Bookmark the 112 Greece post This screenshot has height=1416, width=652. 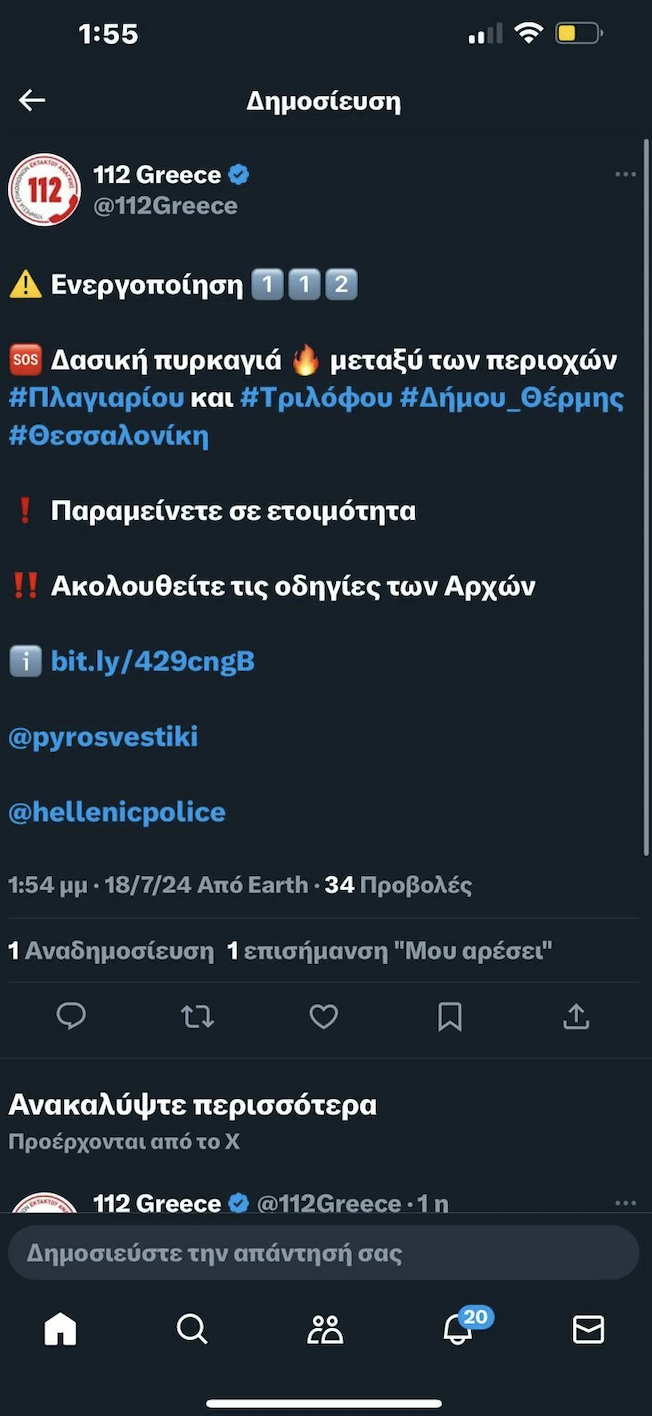click(449, 1017)
